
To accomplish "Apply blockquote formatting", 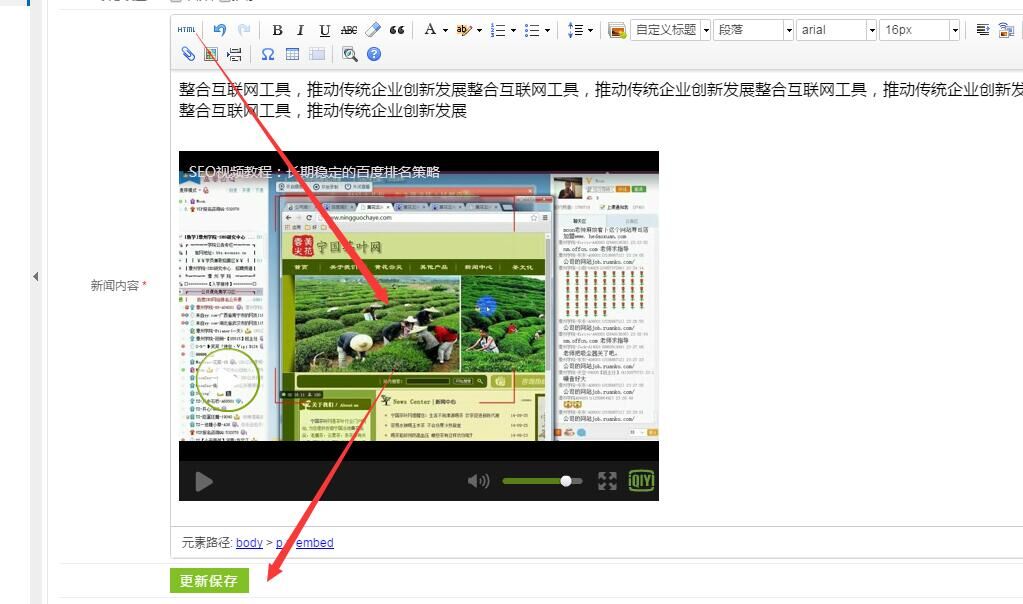I will 397,30.
